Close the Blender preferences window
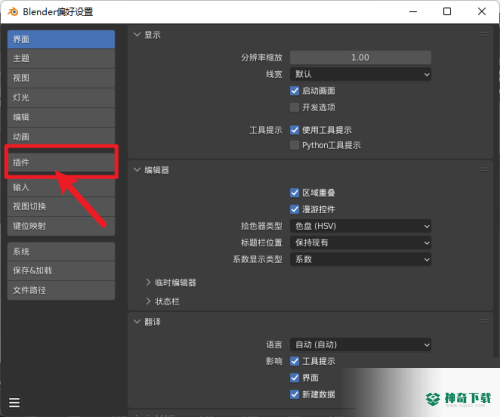Screen dimensions: 500x417 (482, 12)
